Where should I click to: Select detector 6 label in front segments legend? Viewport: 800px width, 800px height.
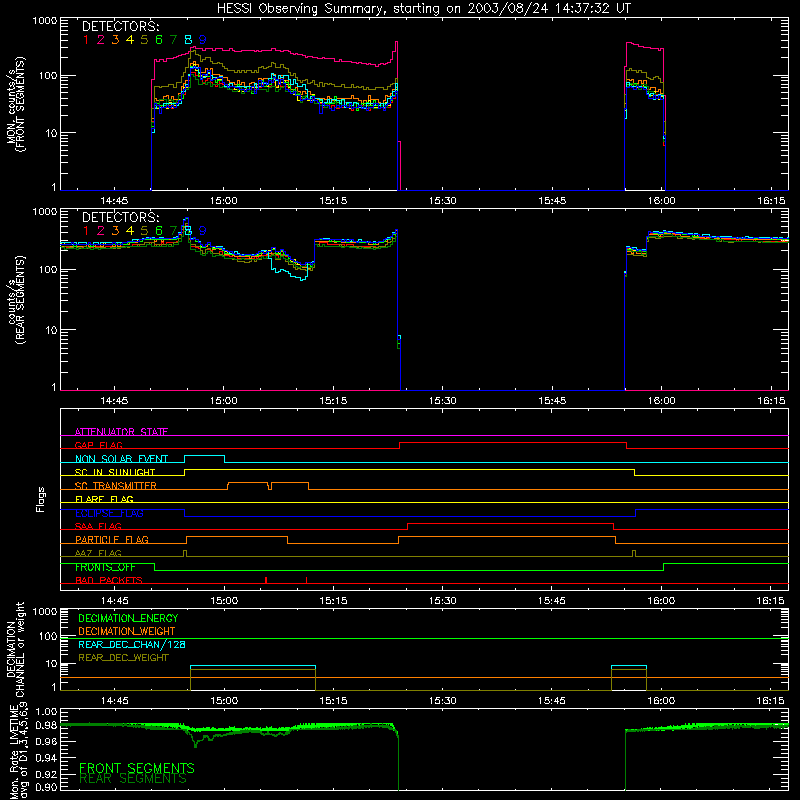pos(159,40)
